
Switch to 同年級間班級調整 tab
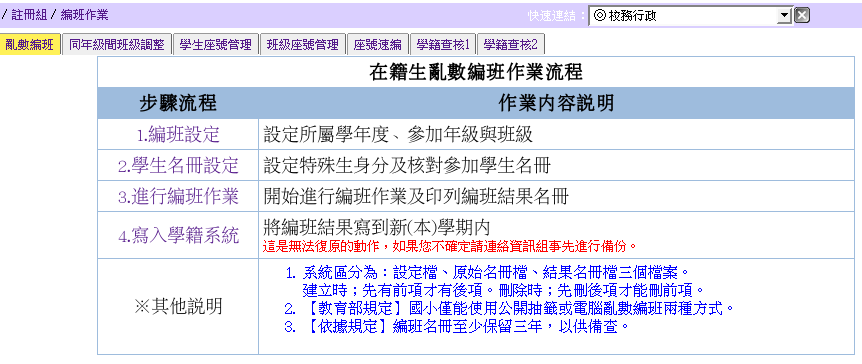pos(117,45)
